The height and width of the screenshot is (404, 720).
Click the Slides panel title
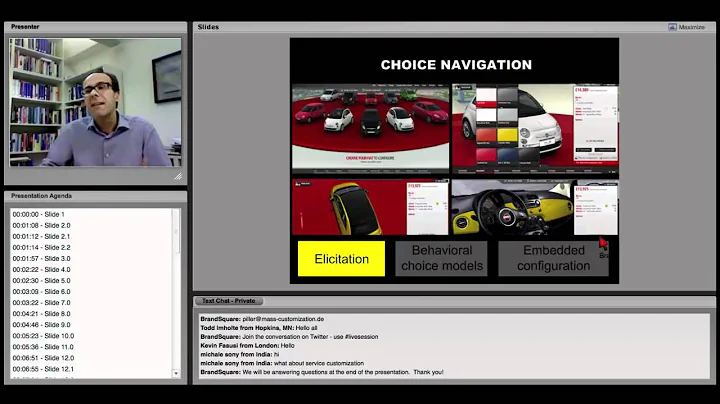point(208,27)
